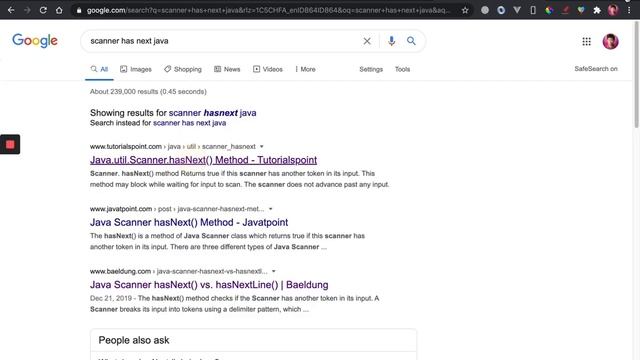Start voice search with the microphone icon
This screenshot has width=640, height=360.
click(x=391, y=41)
